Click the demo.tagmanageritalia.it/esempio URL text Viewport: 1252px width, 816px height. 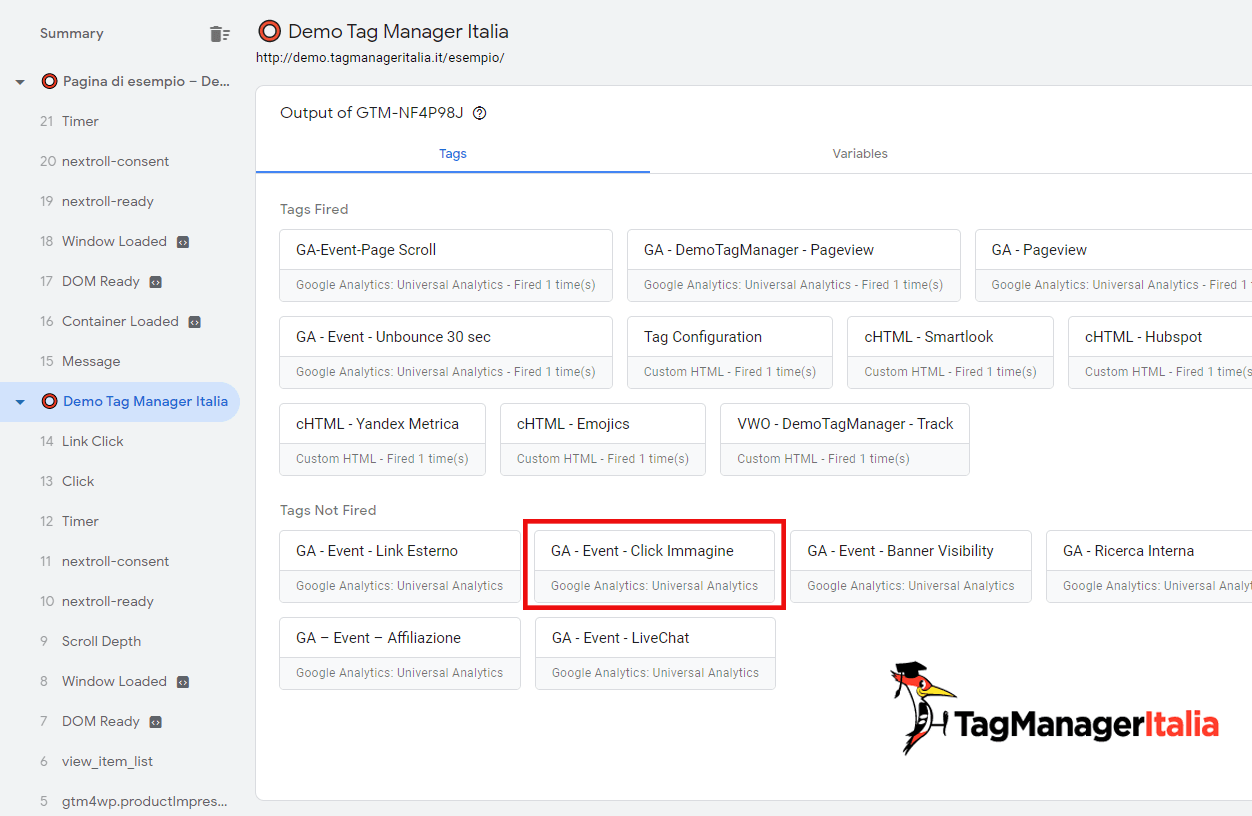[380, 58]
